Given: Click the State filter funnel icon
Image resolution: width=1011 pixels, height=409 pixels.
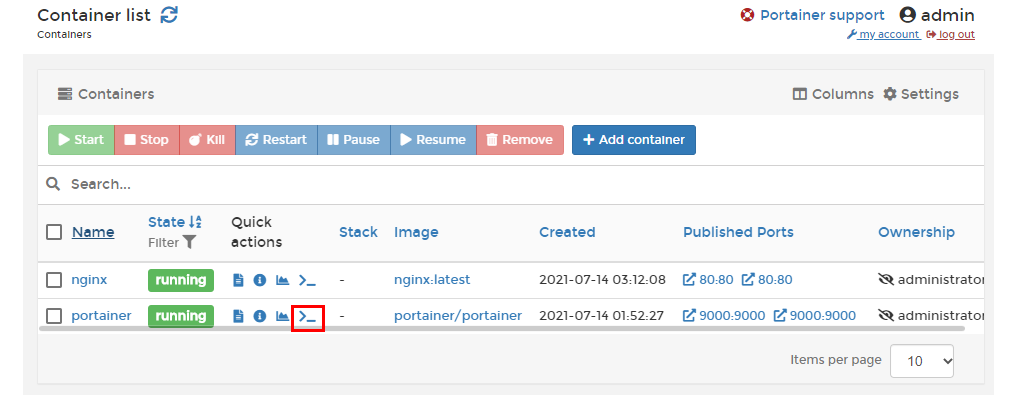Looking at the screenshot, I should pyautogui.click(x=189, y=243).
